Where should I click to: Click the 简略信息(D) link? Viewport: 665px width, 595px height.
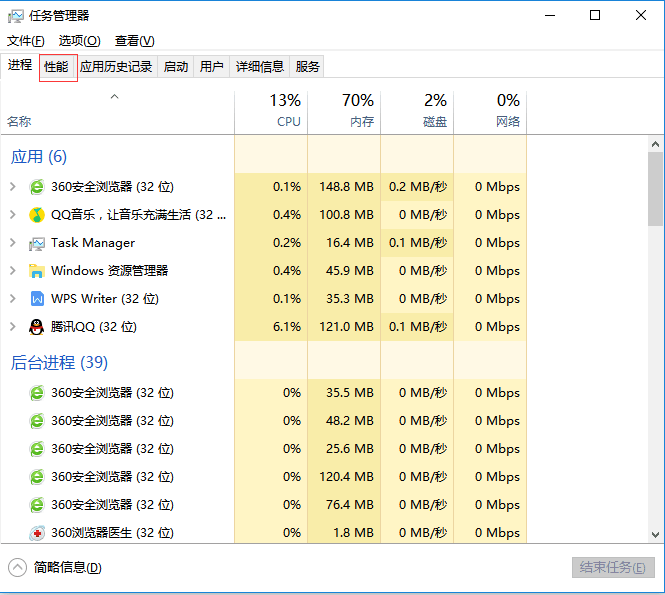point(67,567)
